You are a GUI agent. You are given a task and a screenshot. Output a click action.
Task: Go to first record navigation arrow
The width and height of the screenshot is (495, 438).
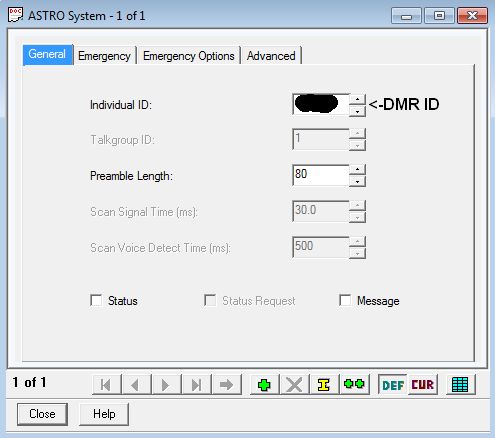106,385
